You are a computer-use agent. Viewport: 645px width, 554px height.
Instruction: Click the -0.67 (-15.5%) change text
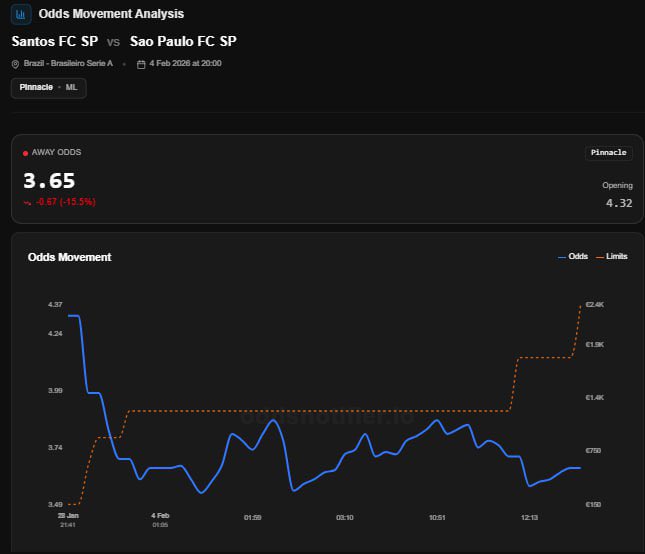tap(66, 202)
